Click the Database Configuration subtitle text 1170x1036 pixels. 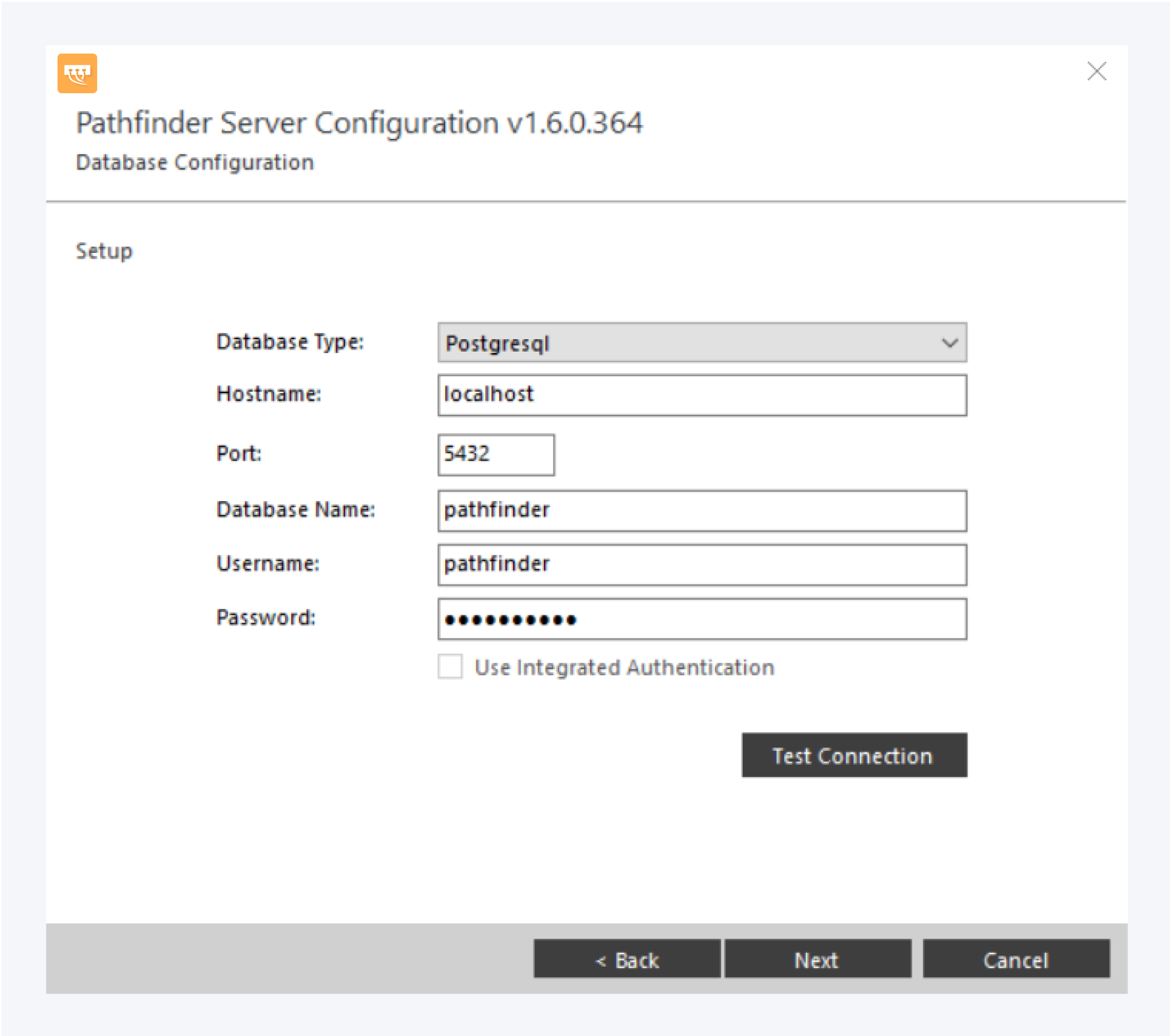pyautogui.click(x=195, y=163)
